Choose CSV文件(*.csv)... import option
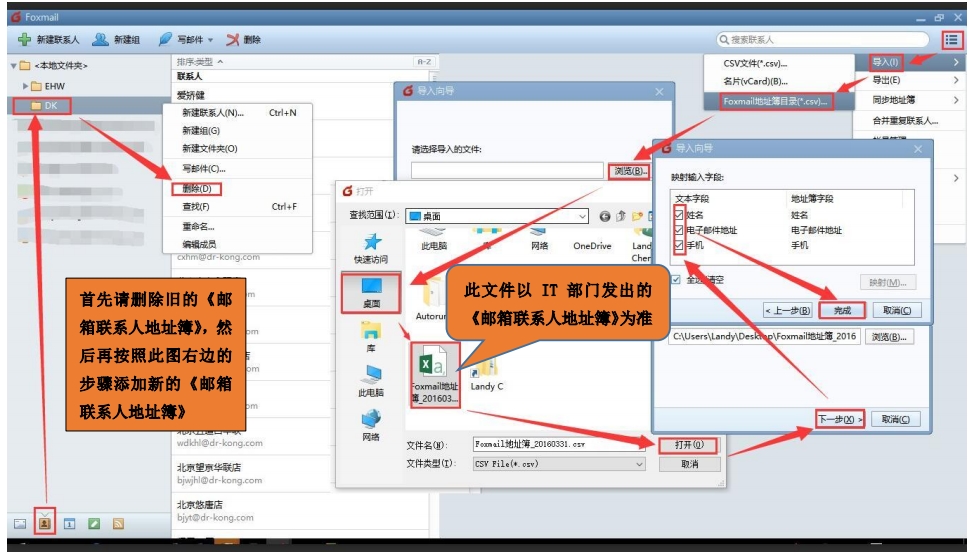The image size is (969, 554). [755, 64]
